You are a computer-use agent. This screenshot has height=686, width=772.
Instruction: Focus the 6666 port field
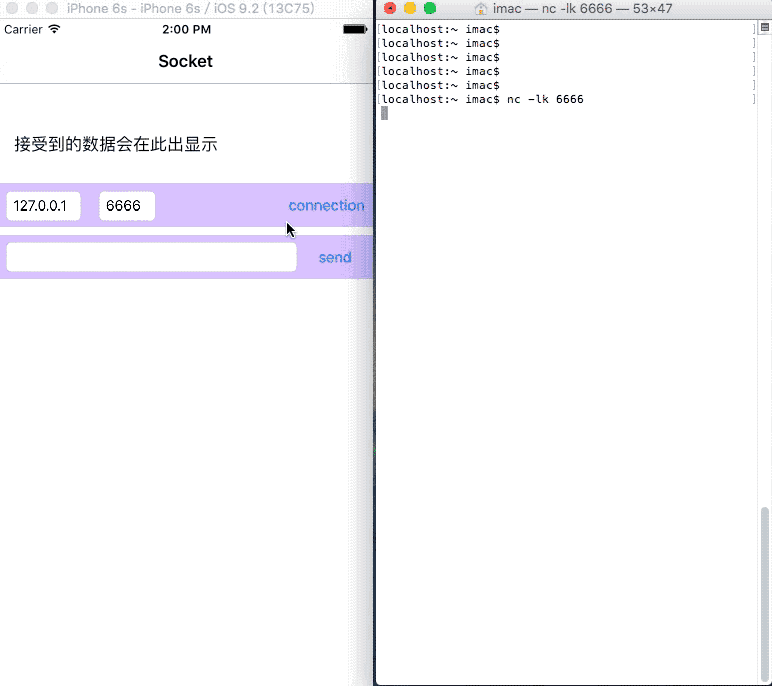pyautogui.click(x=127, y=206)
